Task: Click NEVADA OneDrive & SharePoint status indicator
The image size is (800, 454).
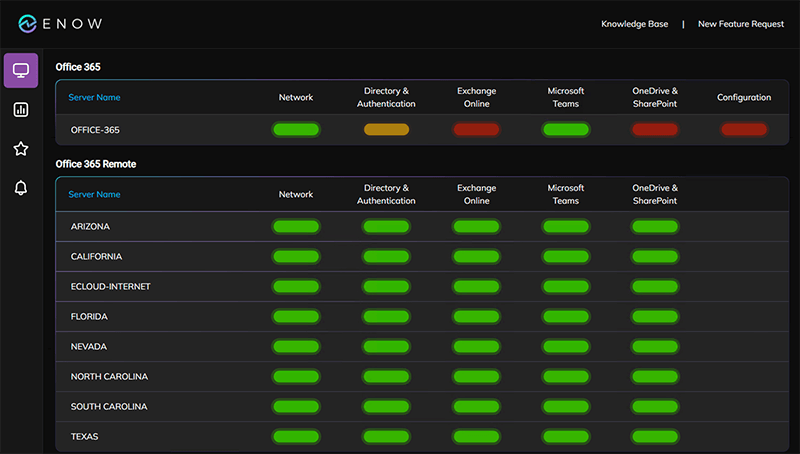Action: (655, 347)
